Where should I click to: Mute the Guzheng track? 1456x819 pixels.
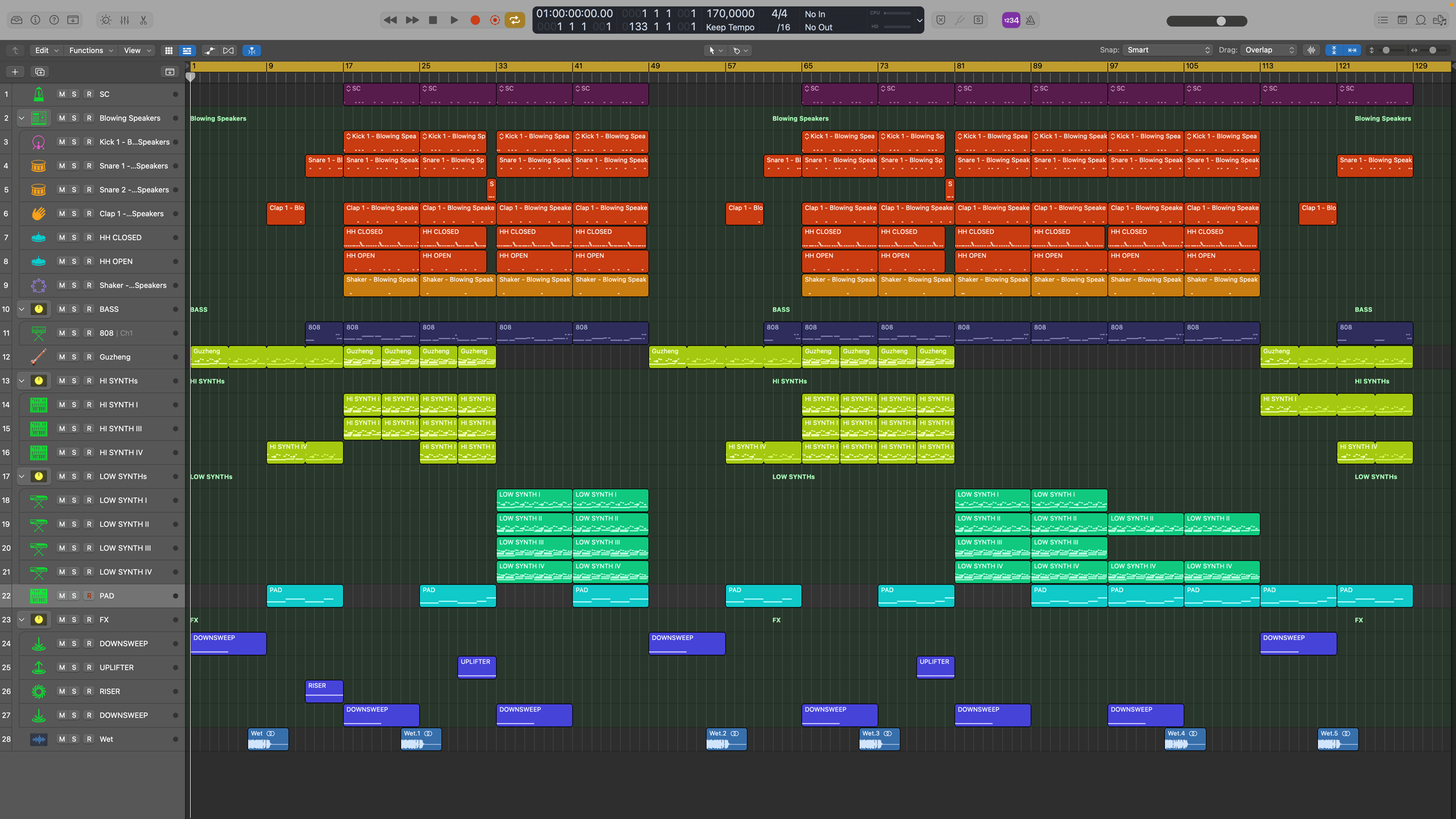click(x=62, y=357)
